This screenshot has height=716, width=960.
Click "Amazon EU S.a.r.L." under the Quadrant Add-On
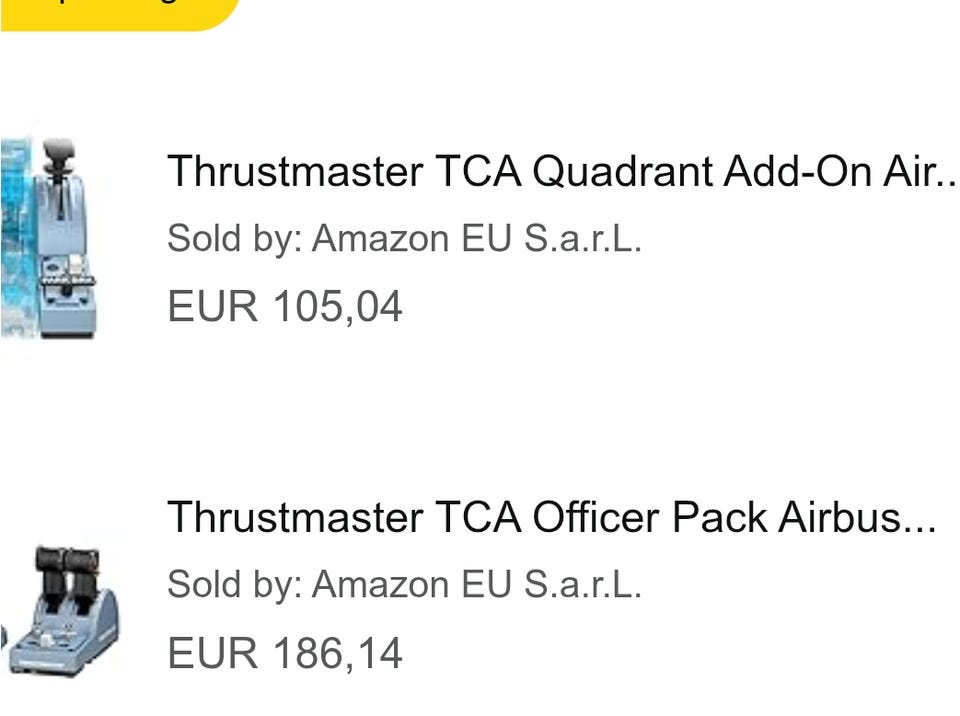coord(476,238)
